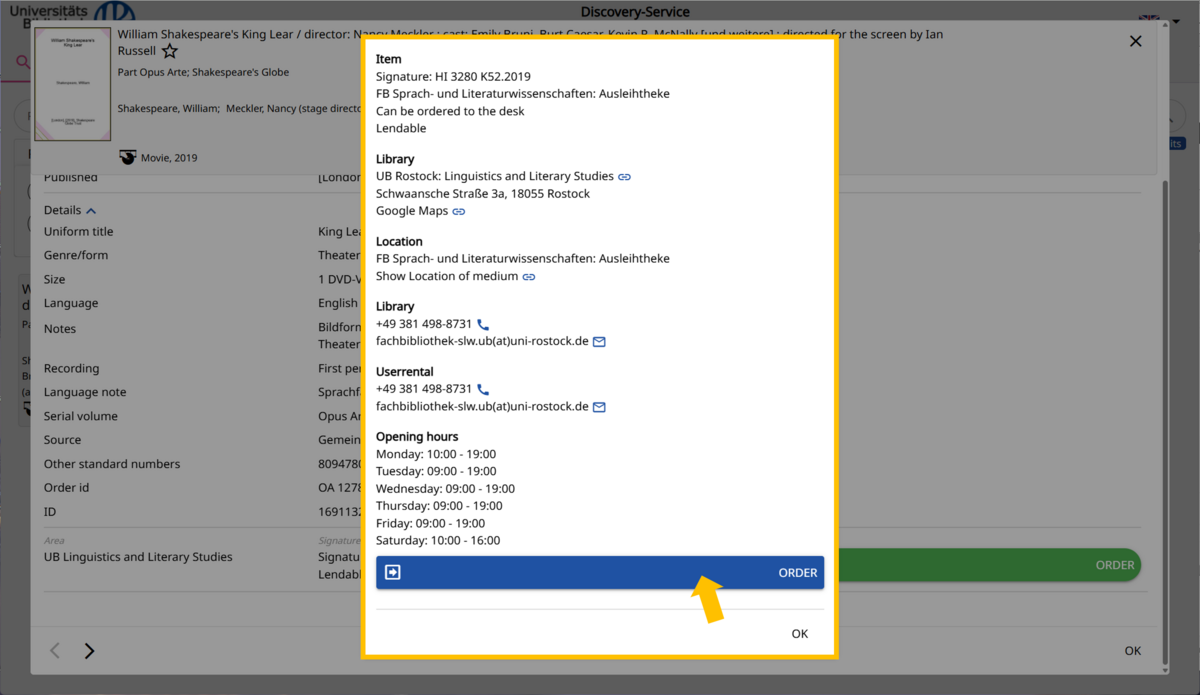Go to the next record arrow
1200x695 pixels.
coord(89,651)
